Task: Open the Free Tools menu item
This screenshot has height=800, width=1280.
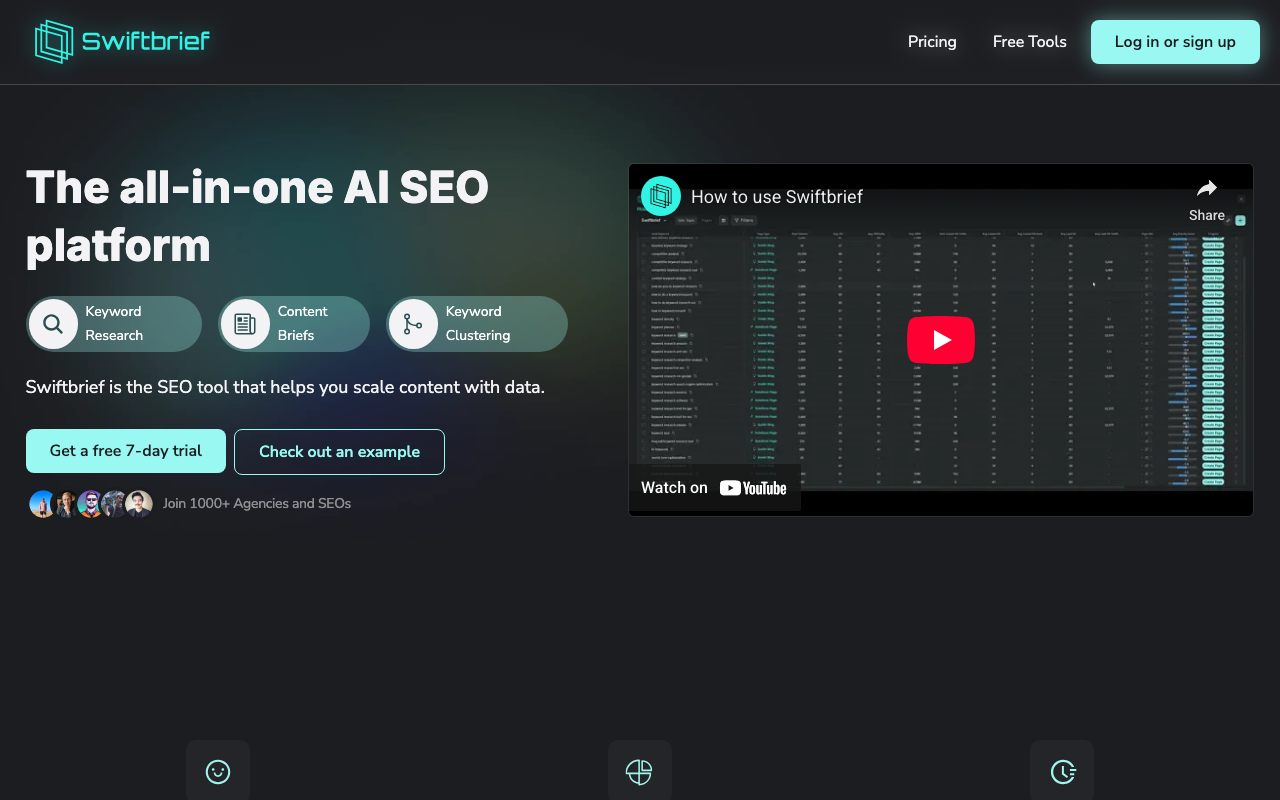Action: [1029, 42]
